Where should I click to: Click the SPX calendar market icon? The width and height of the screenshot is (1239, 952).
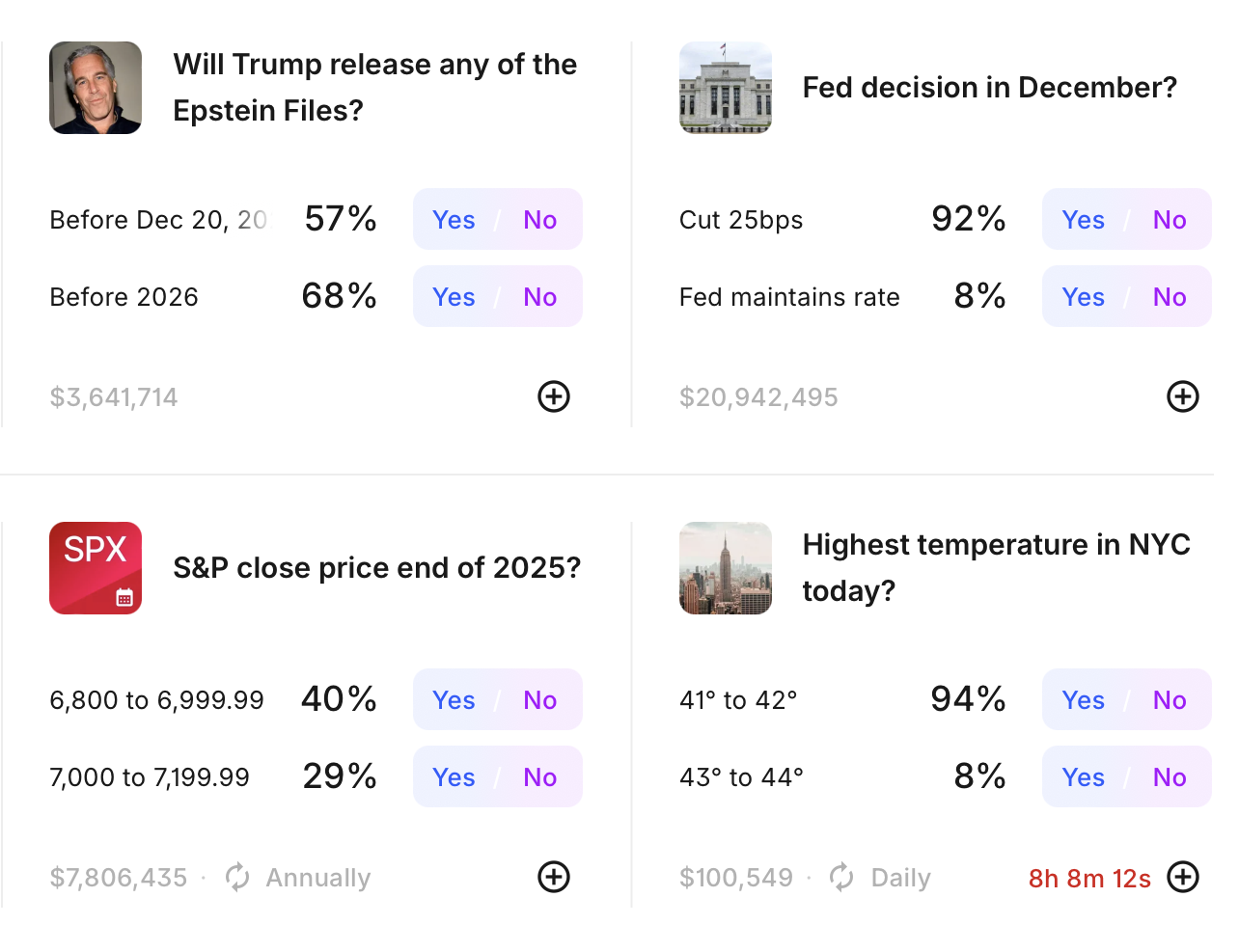click(x=95, y=568)
